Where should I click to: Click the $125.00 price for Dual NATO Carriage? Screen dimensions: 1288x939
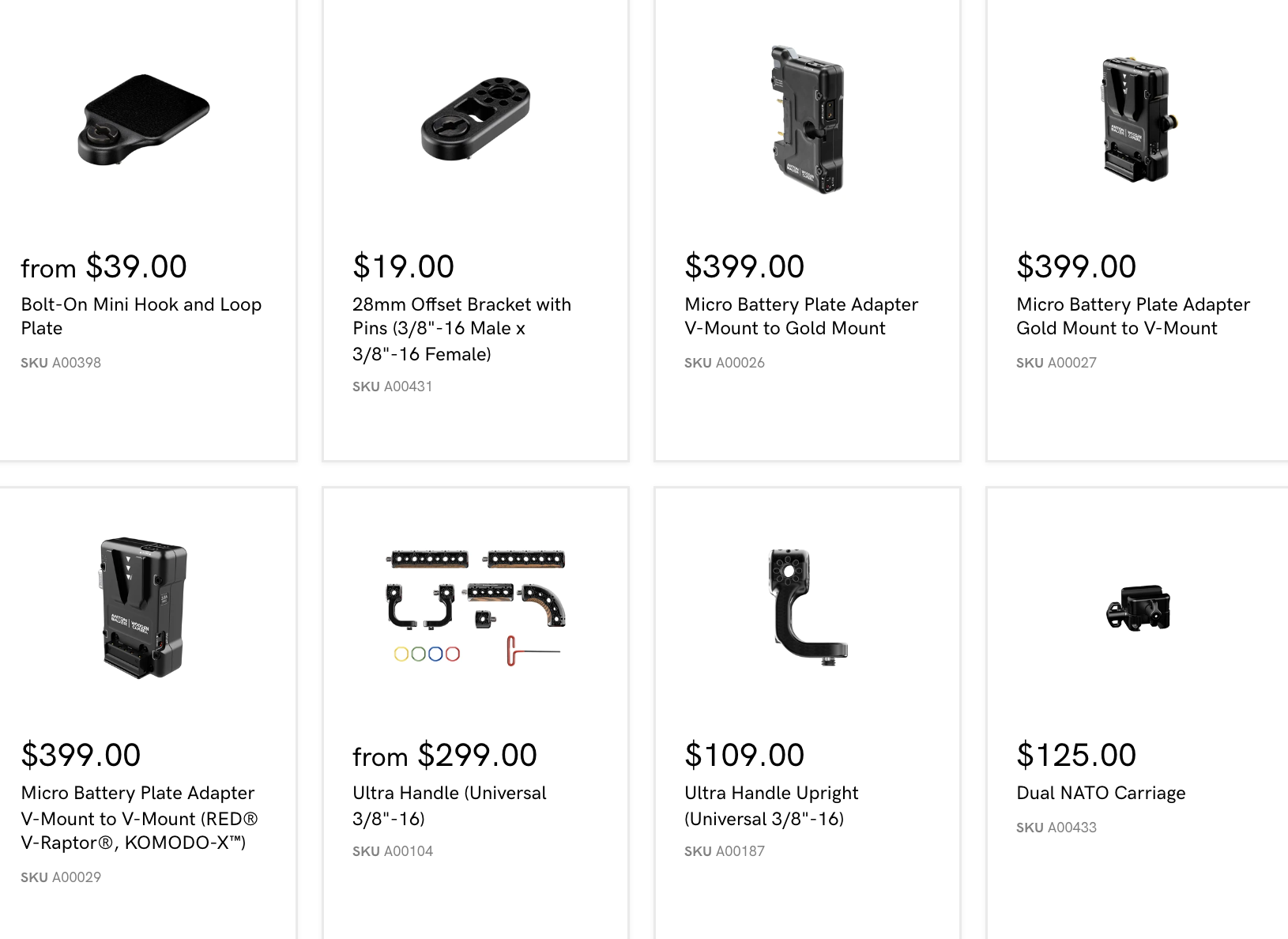point(1076,756)
